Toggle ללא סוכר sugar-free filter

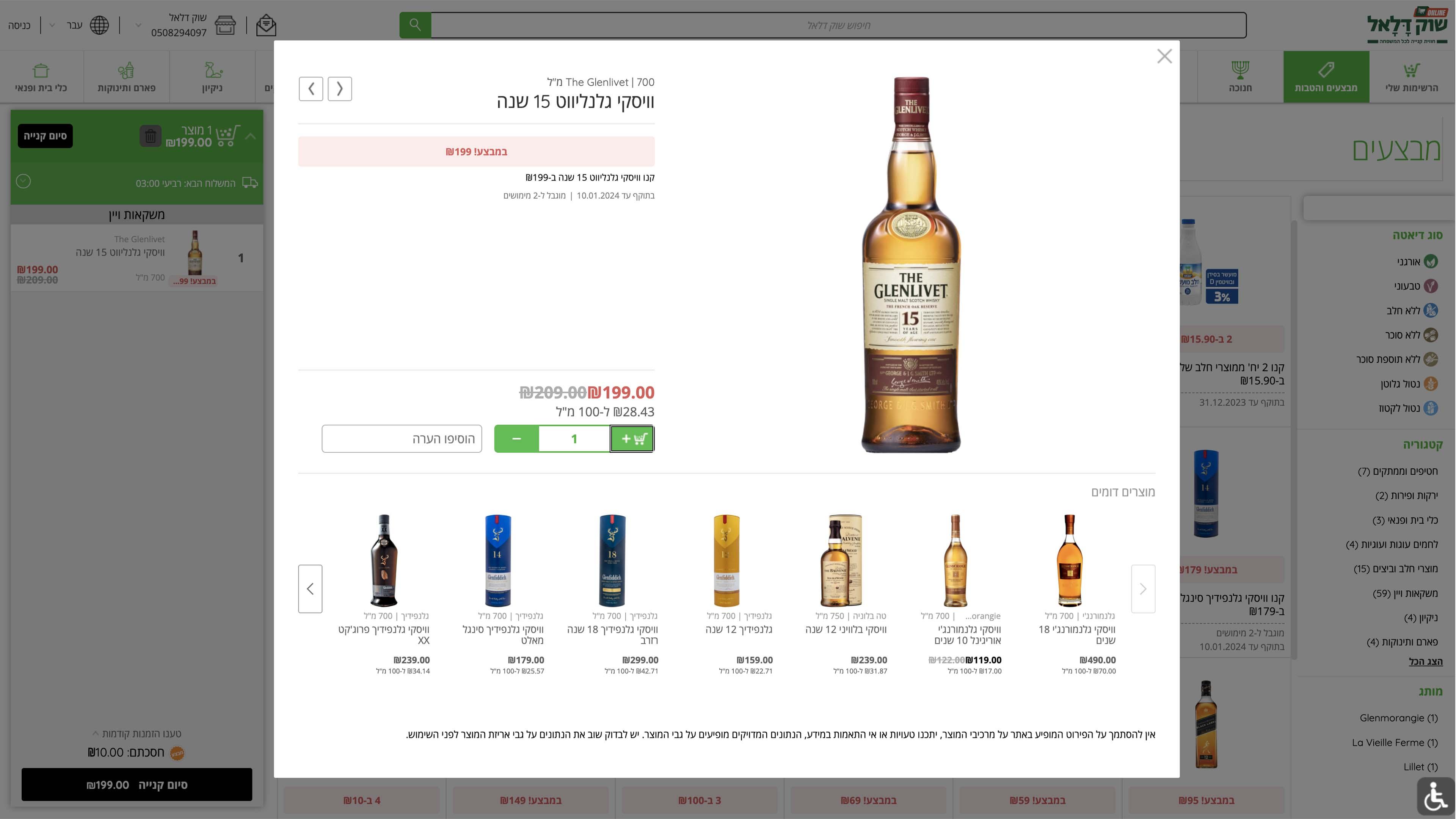(x=1411, y=334)
